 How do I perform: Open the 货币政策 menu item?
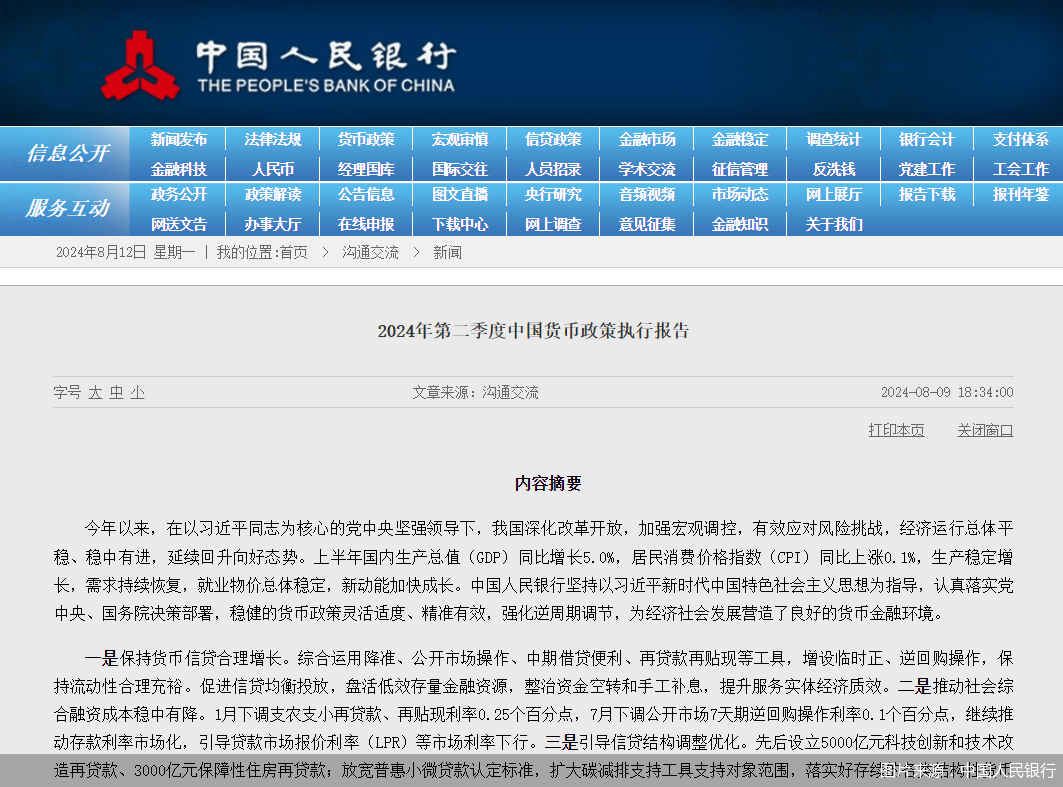point(366,140)
